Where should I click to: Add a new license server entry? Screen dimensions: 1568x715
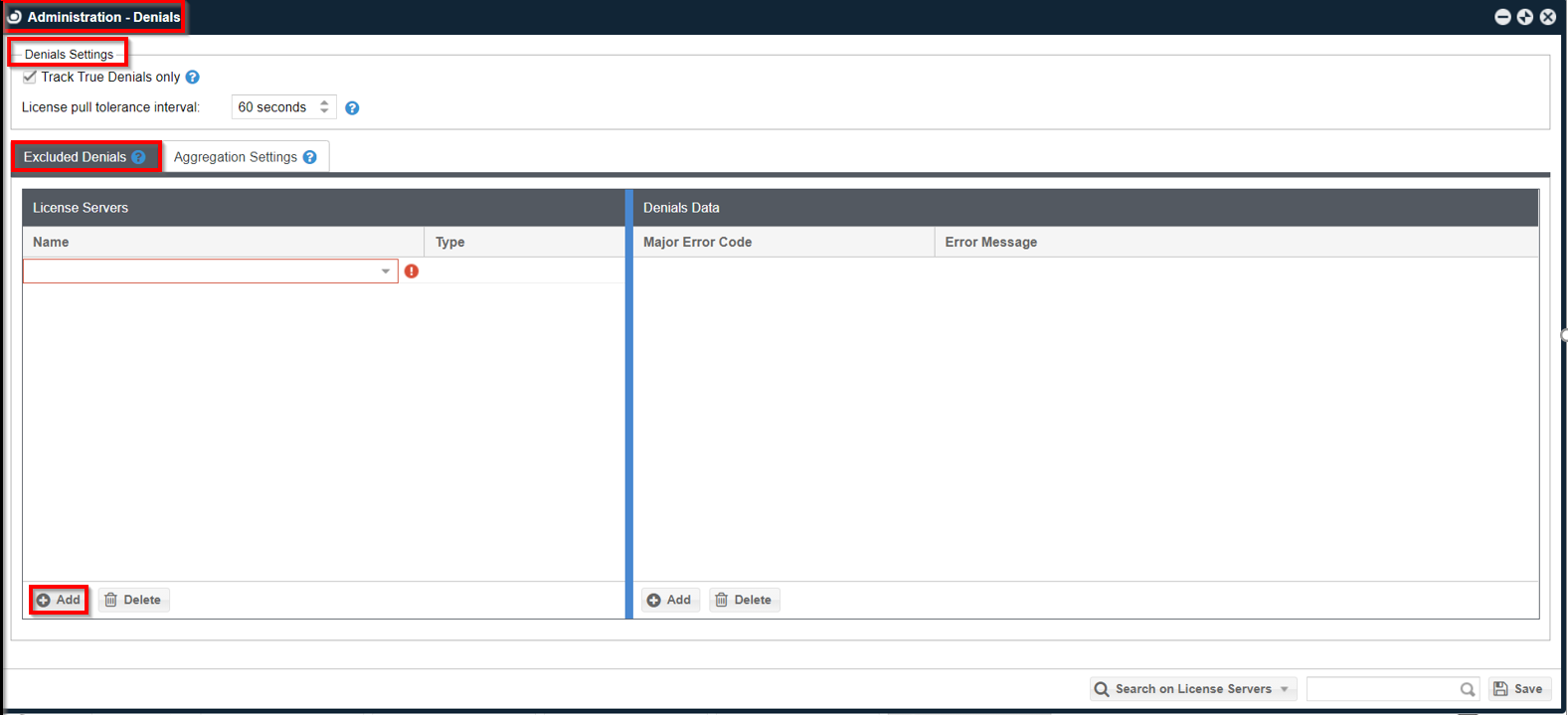pyautogui.click(x=59, y=600)
